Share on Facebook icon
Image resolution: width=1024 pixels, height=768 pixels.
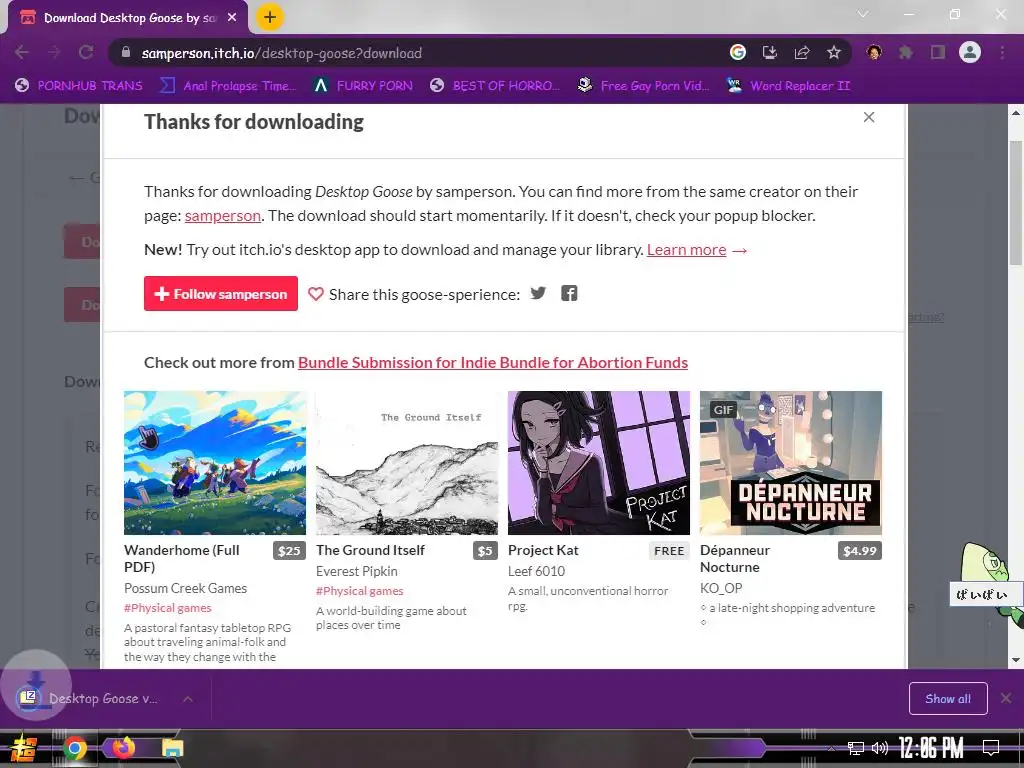(569, 293)
